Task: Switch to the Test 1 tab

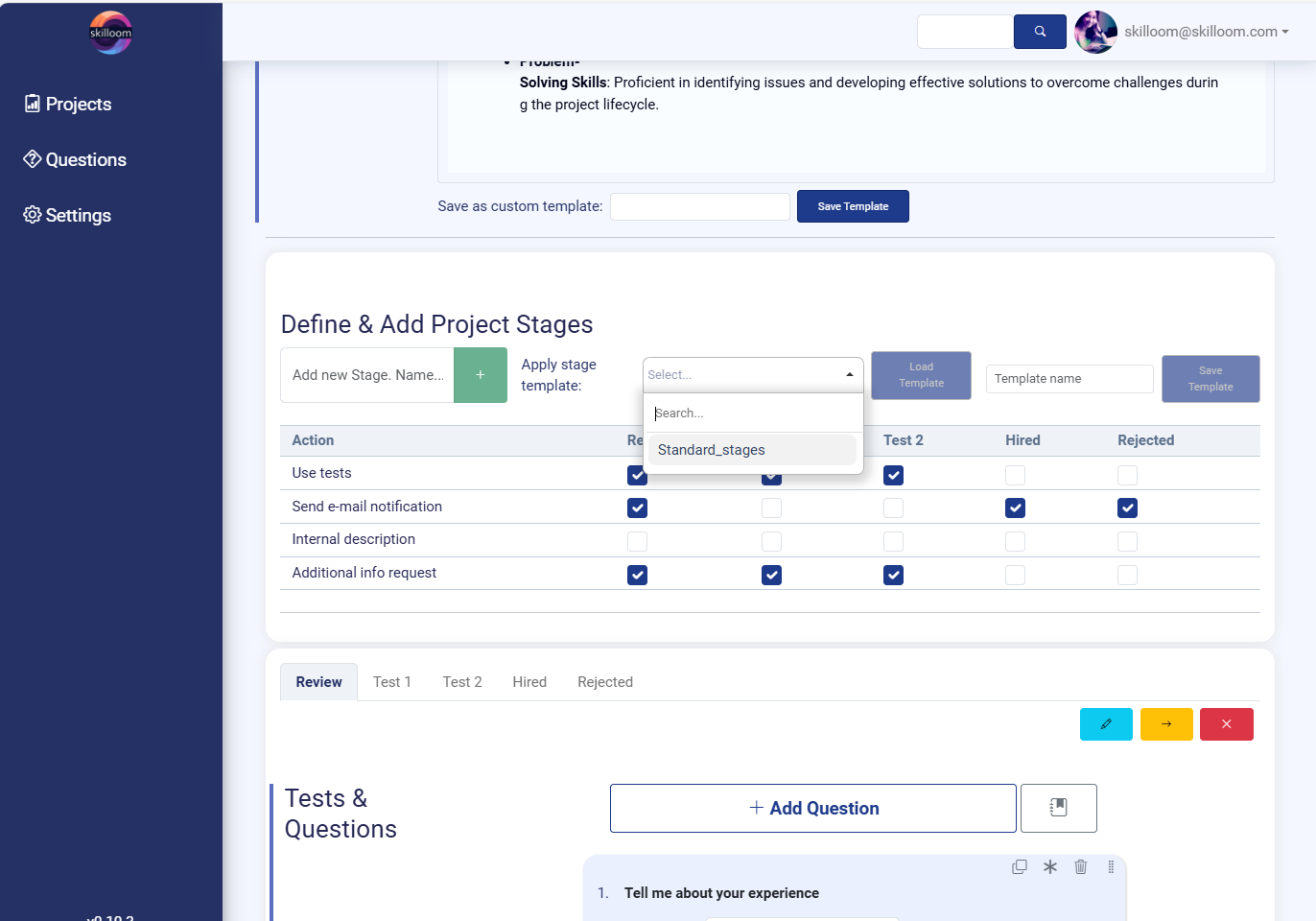Action: 391,682
